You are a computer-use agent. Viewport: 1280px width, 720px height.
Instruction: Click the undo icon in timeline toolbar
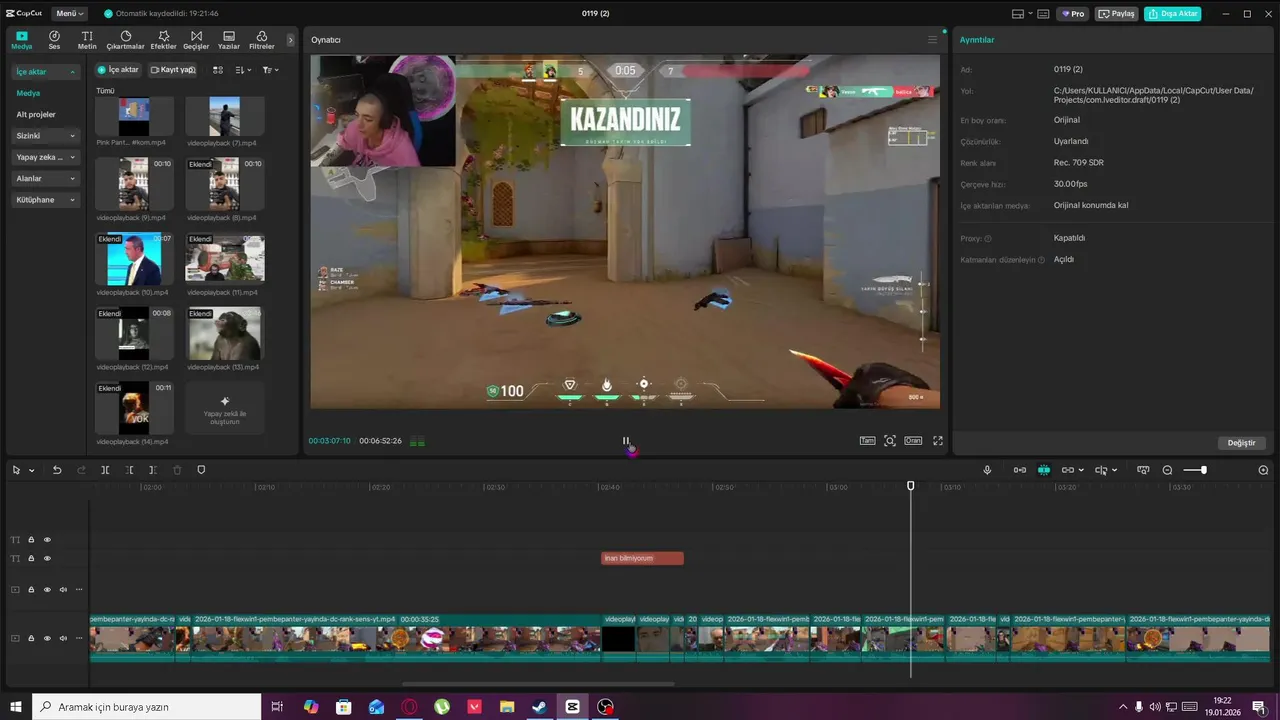click(x=57, y=470)
